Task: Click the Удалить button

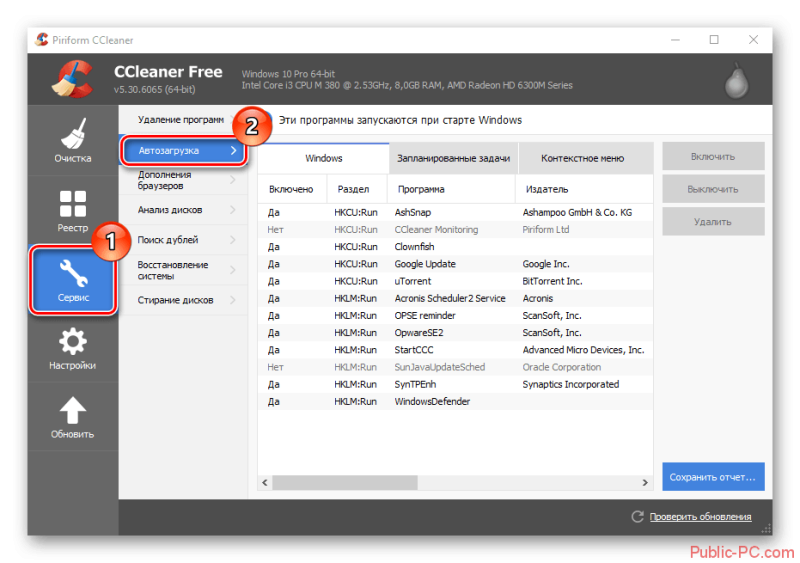Action: tap(713, 222)
